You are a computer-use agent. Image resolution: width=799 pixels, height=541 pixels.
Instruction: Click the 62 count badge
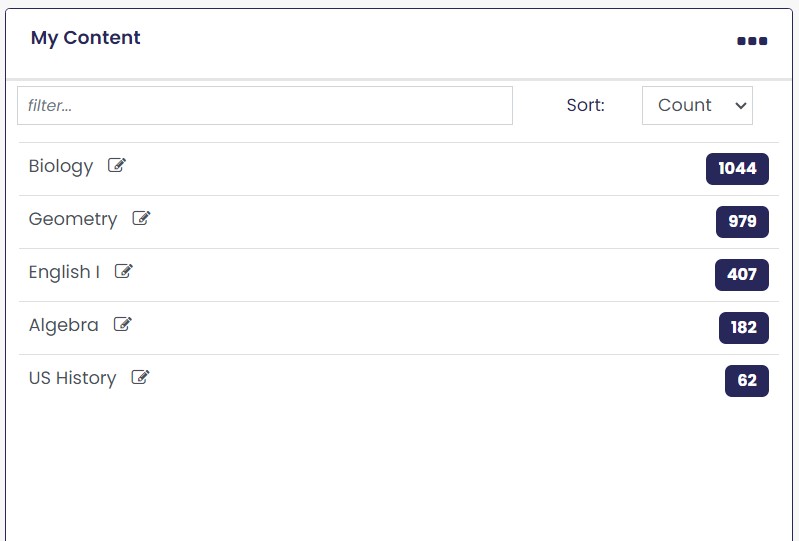[747, 381]
